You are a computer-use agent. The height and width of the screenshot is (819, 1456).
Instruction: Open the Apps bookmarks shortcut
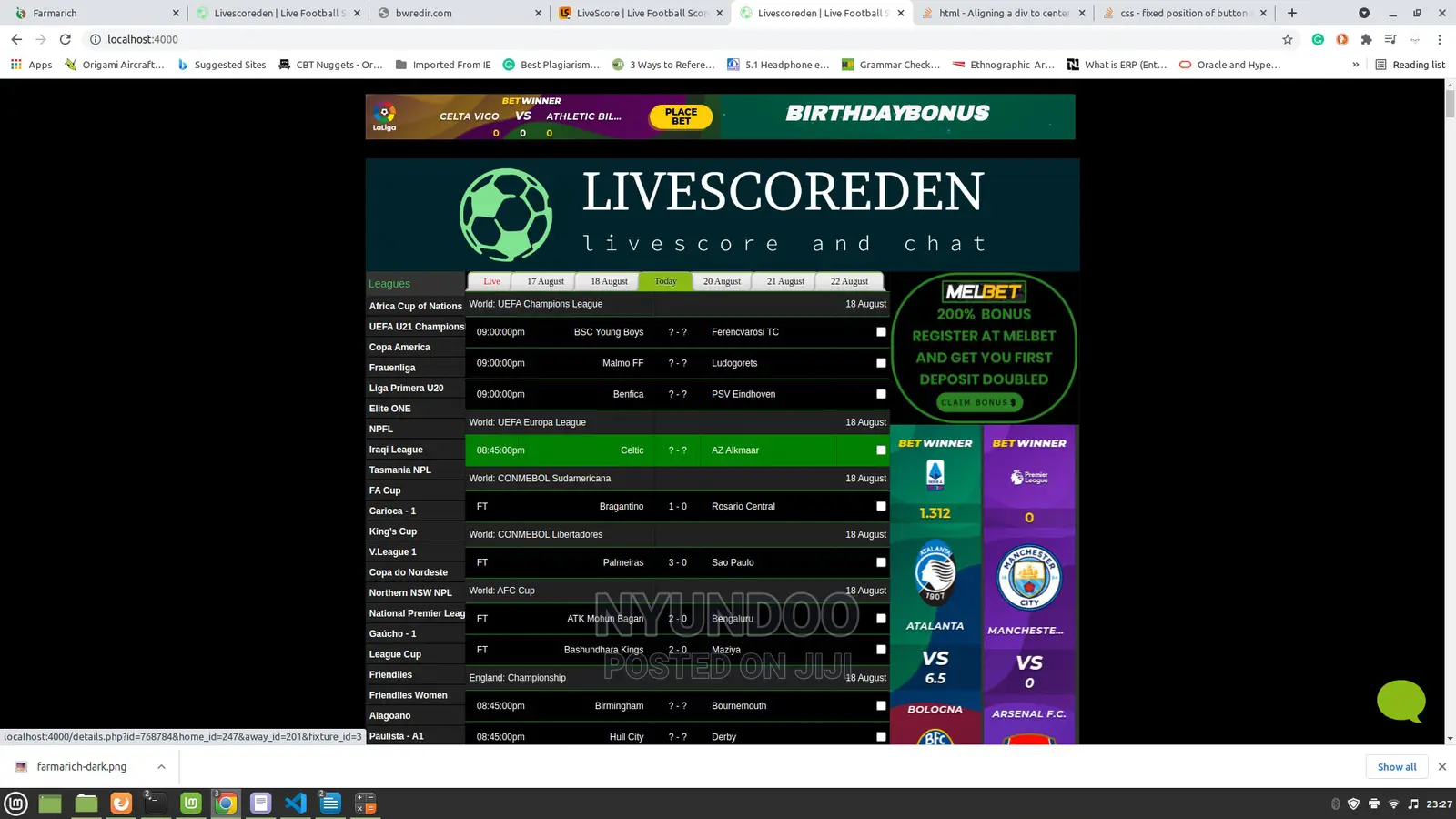pyautogui.click(x=32, y=65)
